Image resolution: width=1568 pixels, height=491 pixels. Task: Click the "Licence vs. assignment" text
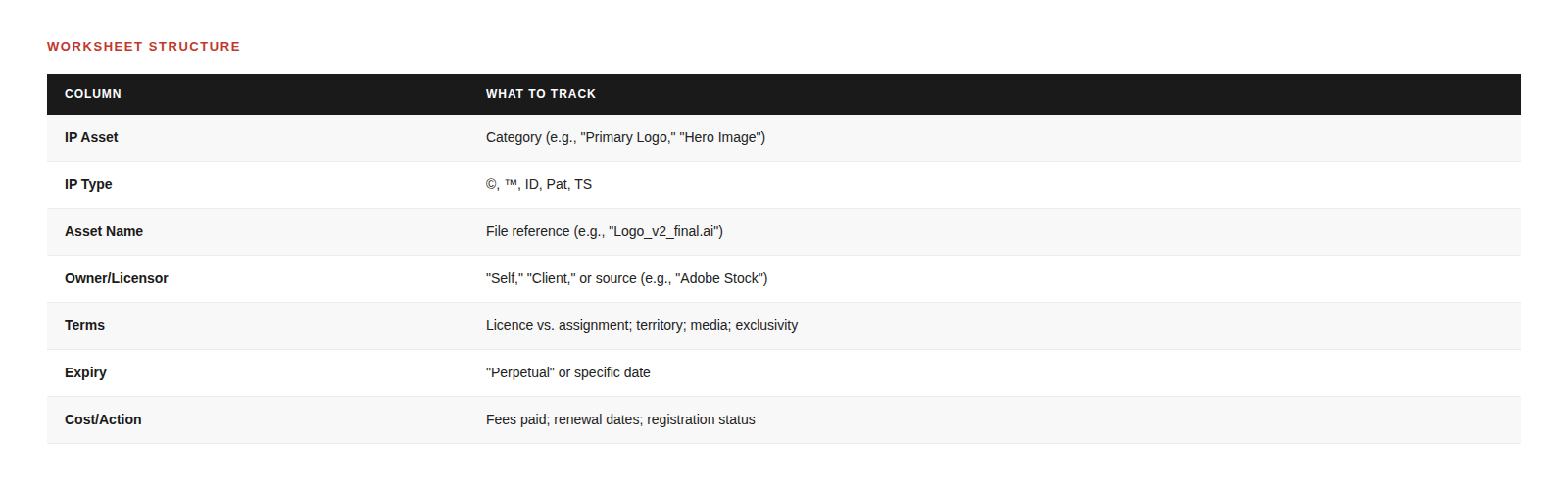click(557, 326)
